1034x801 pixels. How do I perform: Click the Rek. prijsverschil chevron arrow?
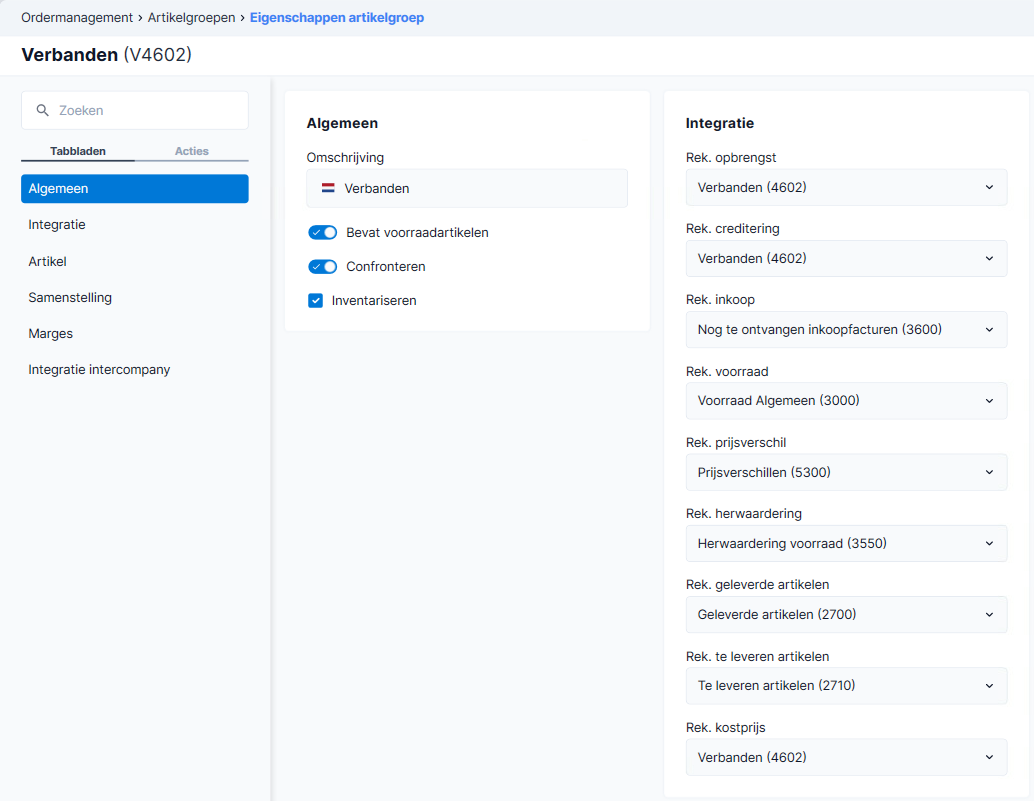tap(989, 472)
